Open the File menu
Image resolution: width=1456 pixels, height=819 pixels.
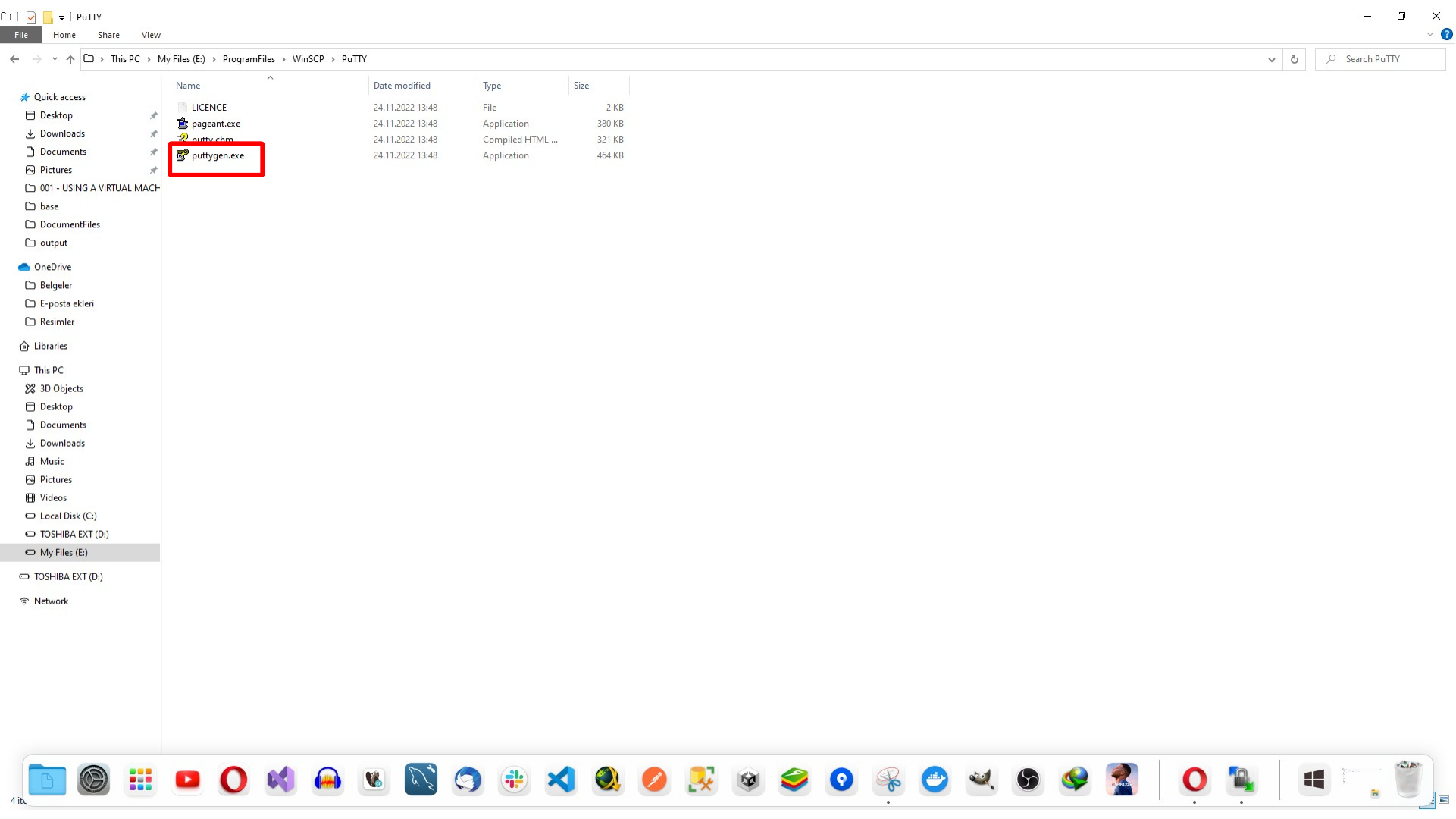[21, 35]
